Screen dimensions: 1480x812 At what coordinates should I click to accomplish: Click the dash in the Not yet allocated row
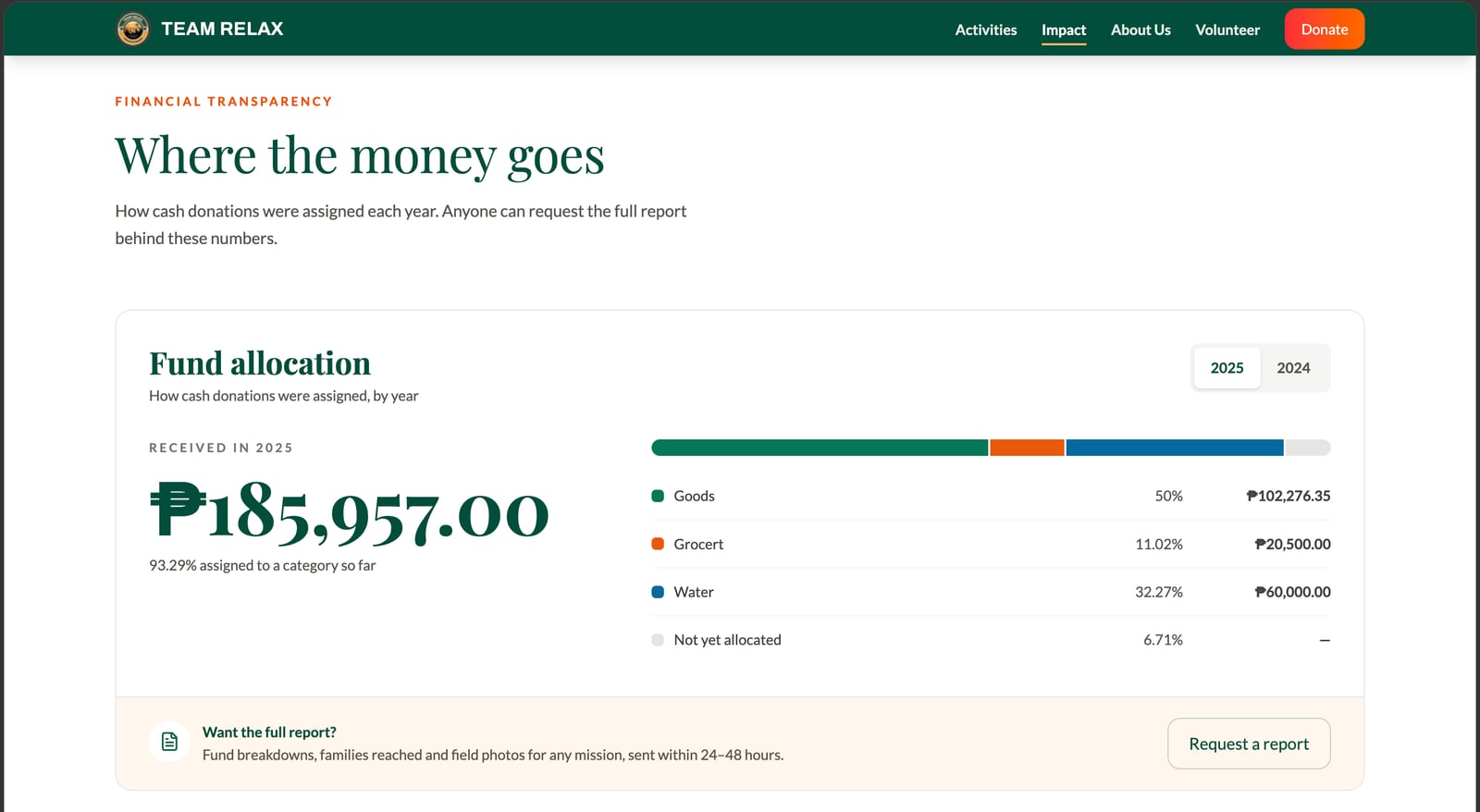[x=1325, y=640]
